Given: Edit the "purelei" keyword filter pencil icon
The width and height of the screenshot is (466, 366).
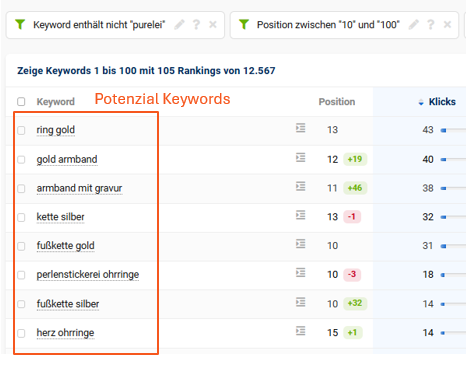Looking at the screenshot, I should tap(179, 24).
